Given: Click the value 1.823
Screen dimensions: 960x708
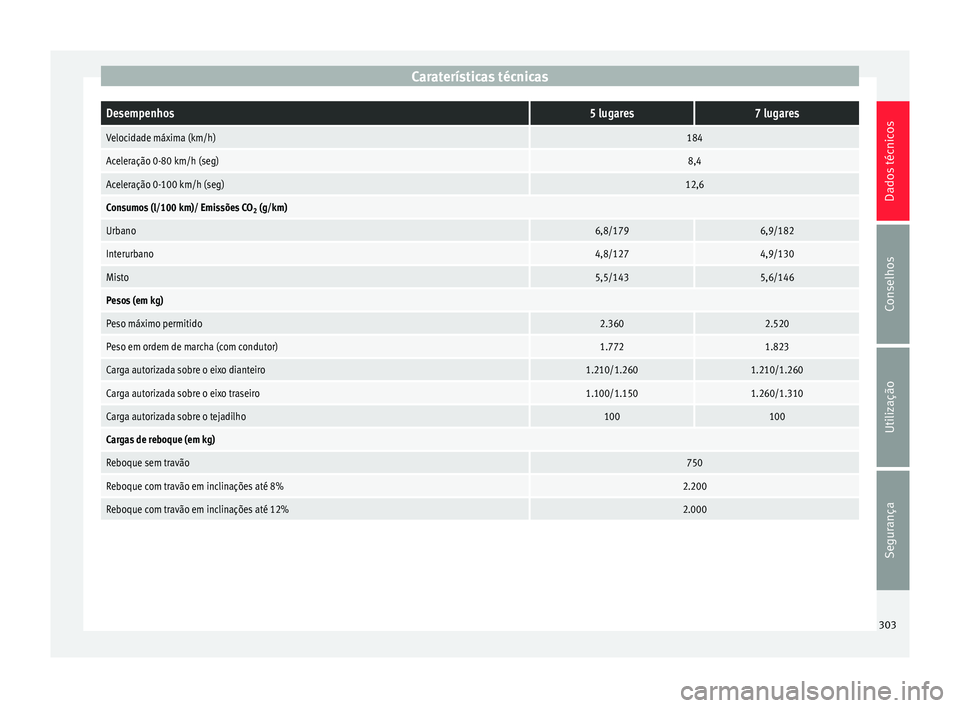Looking at the screenshot, I should (777, 347).
